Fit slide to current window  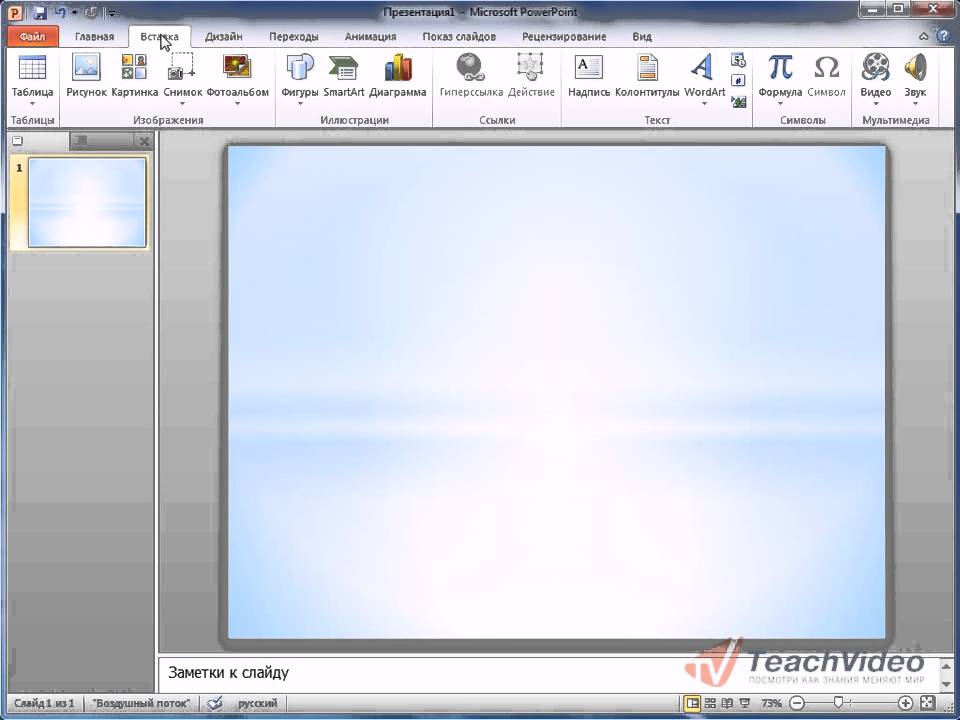(928, 703)
